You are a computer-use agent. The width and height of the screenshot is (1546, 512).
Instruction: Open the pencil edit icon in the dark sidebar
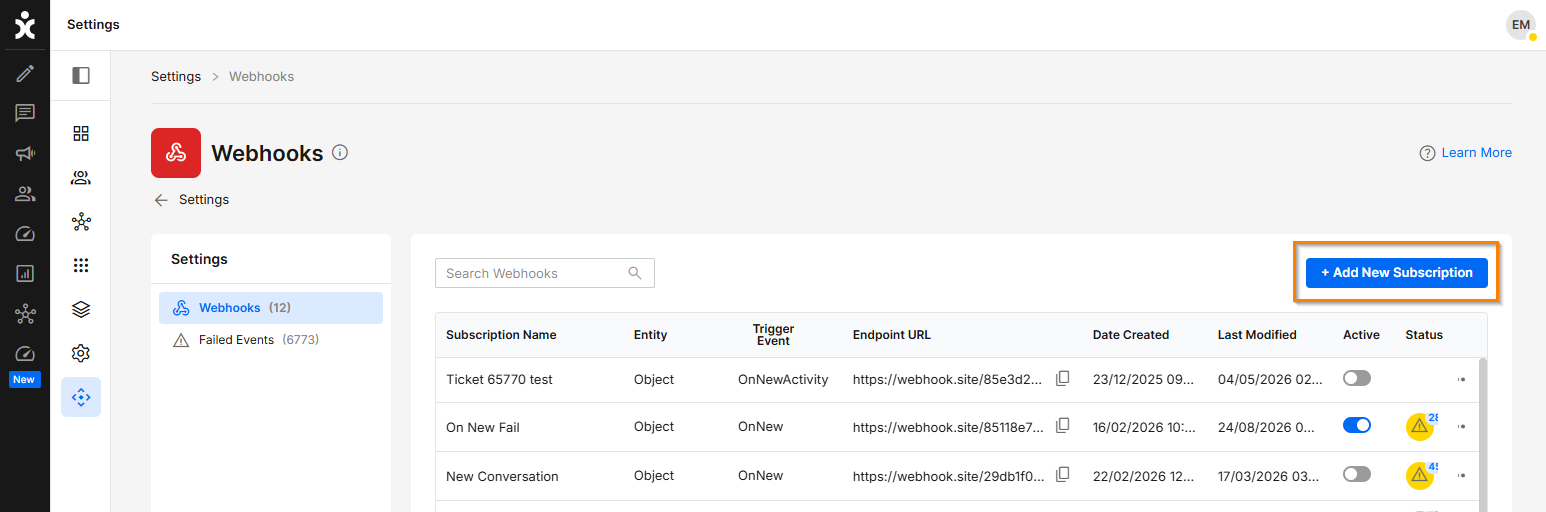click(25, 73)
